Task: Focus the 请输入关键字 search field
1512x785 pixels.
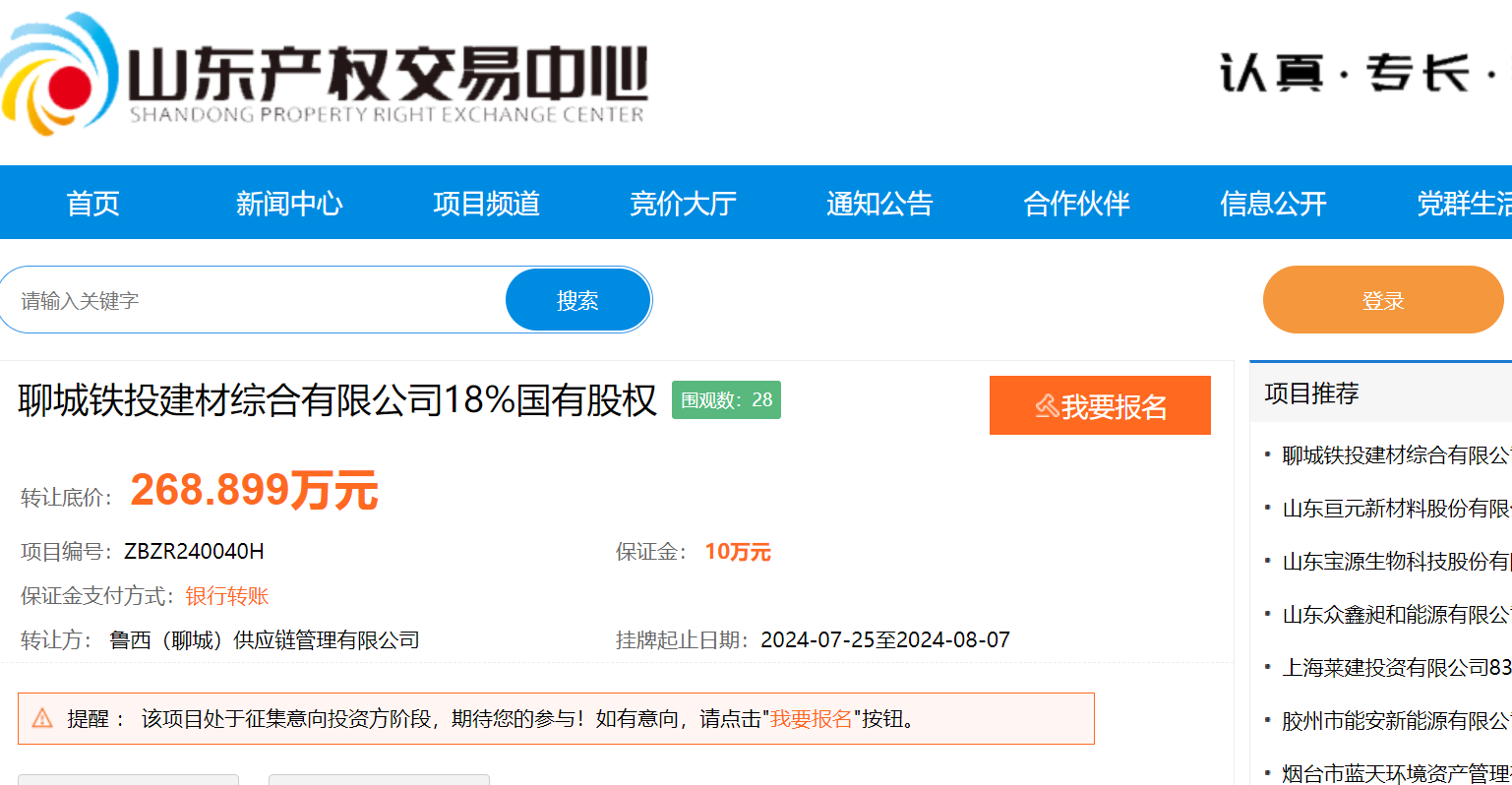Action: coord(254,300)
